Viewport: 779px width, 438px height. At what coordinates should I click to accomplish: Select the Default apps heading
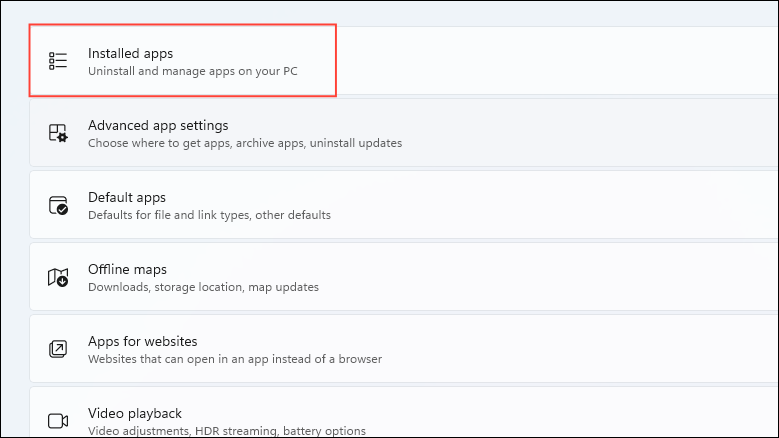(x=127, y=197)
